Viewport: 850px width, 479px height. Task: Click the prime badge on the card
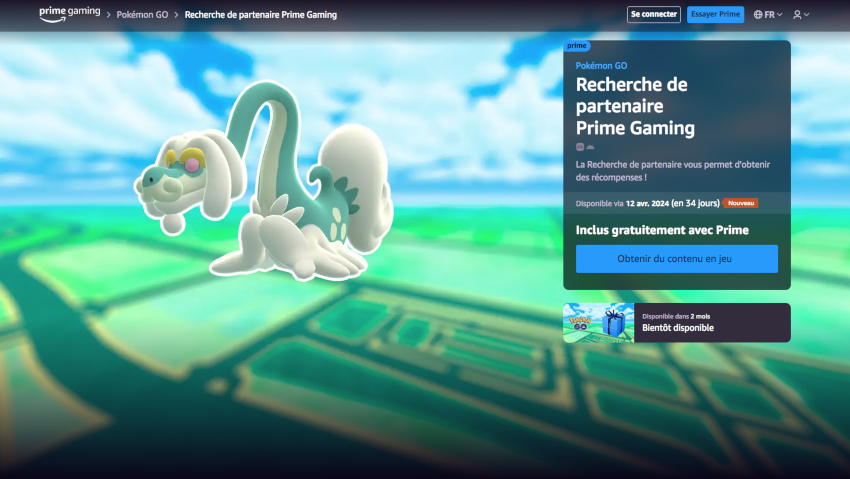(x=577, y=46)
